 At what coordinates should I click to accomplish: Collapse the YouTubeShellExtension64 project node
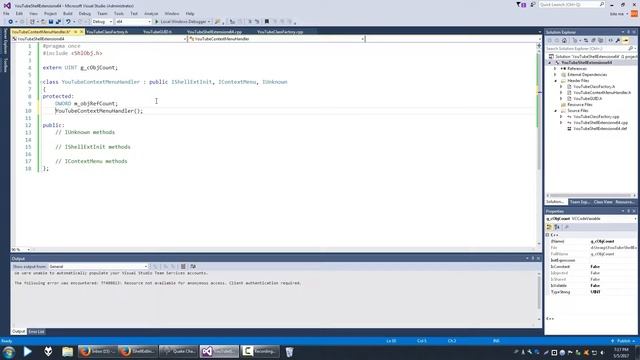tap(550, 62)
